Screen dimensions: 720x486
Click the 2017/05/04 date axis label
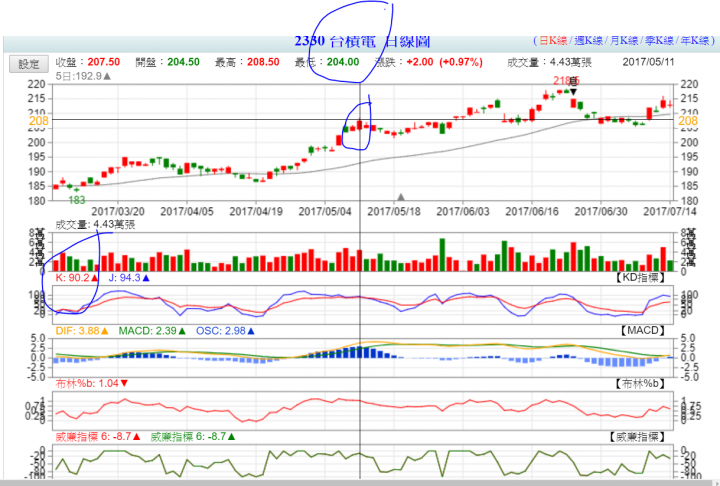325,212
